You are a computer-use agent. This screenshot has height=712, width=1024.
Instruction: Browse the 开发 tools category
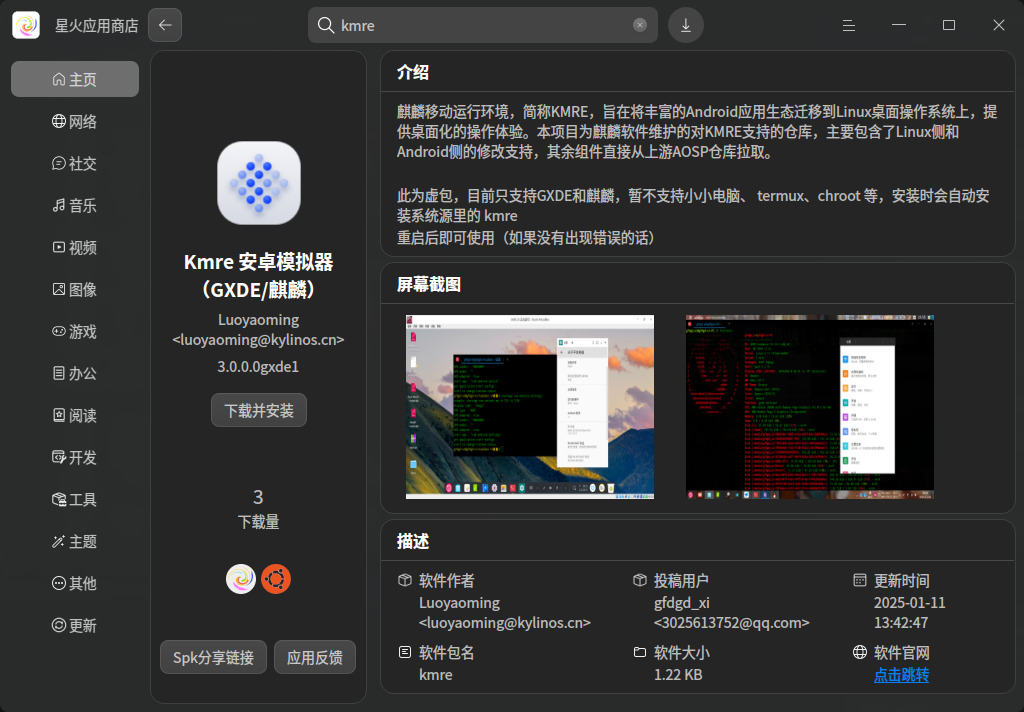coord(74,457)
